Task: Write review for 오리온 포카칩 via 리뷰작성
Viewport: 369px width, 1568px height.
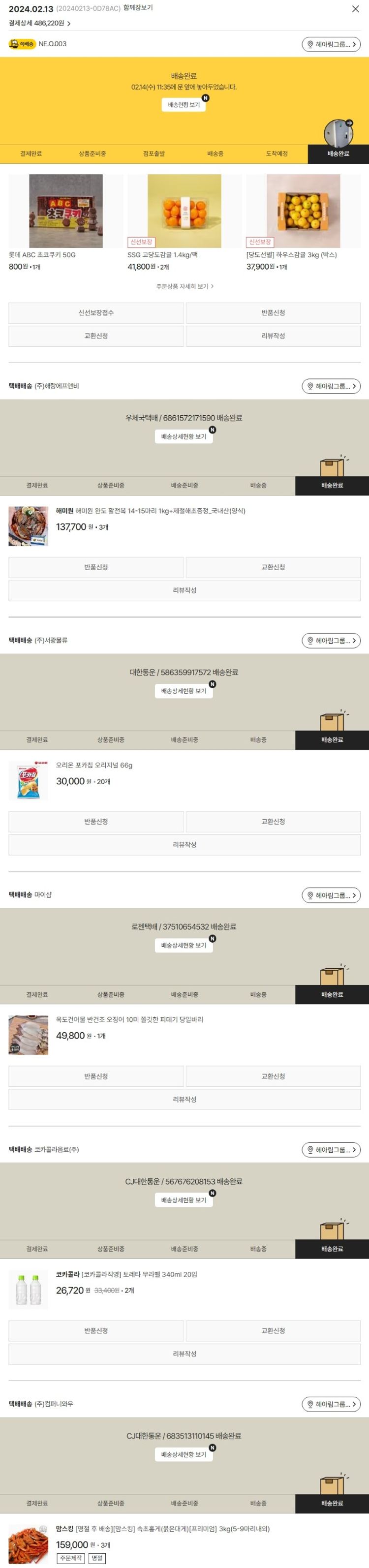Action: [x=184, y=845]
